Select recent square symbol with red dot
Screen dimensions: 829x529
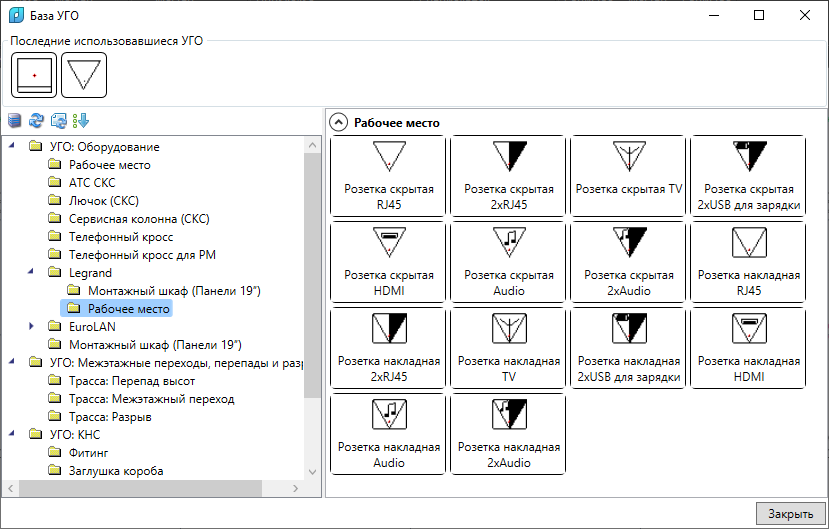34,76
